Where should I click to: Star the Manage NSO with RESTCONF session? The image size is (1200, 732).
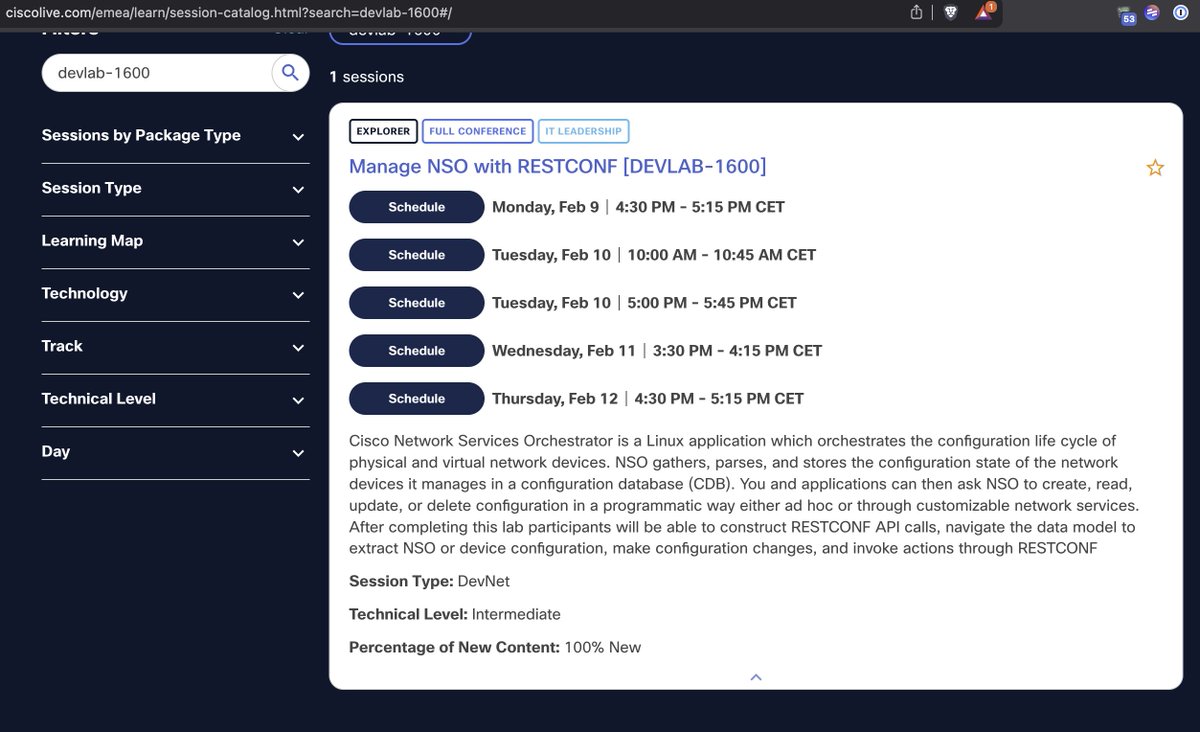[x=1155, y=168]
